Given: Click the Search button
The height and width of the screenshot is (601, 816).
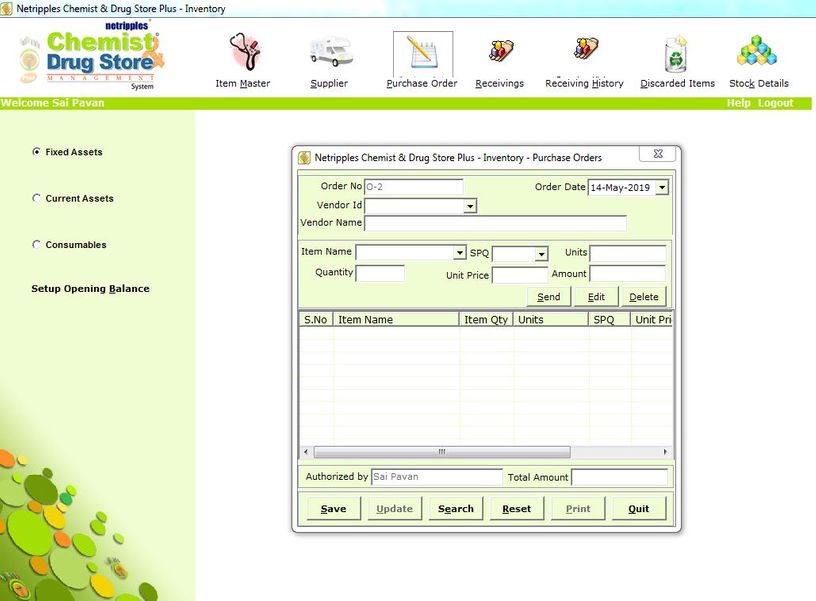Looking at the screenshot, I should 456,508.
